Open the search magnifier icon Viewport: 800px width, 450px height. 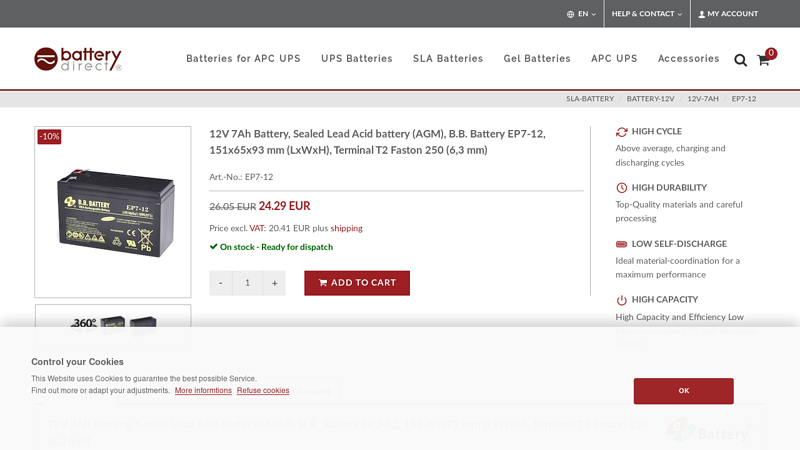pyautogui.click(x=740, y=60)
